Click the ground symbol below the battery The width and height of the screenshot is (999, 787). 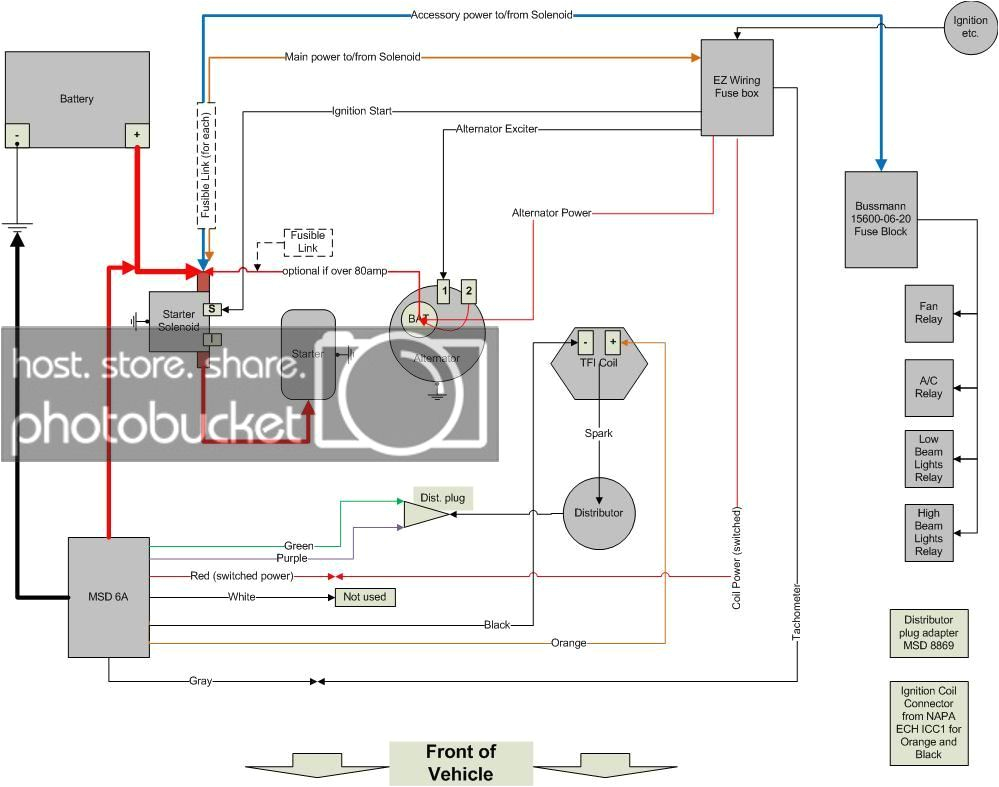(17, 232)
